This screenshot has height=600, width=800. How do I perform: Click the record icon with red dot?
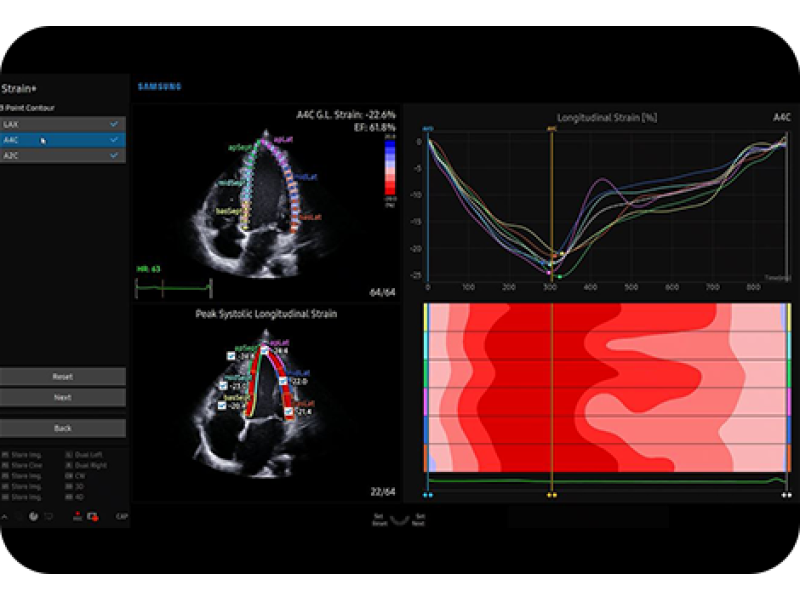tap(77, 517)
